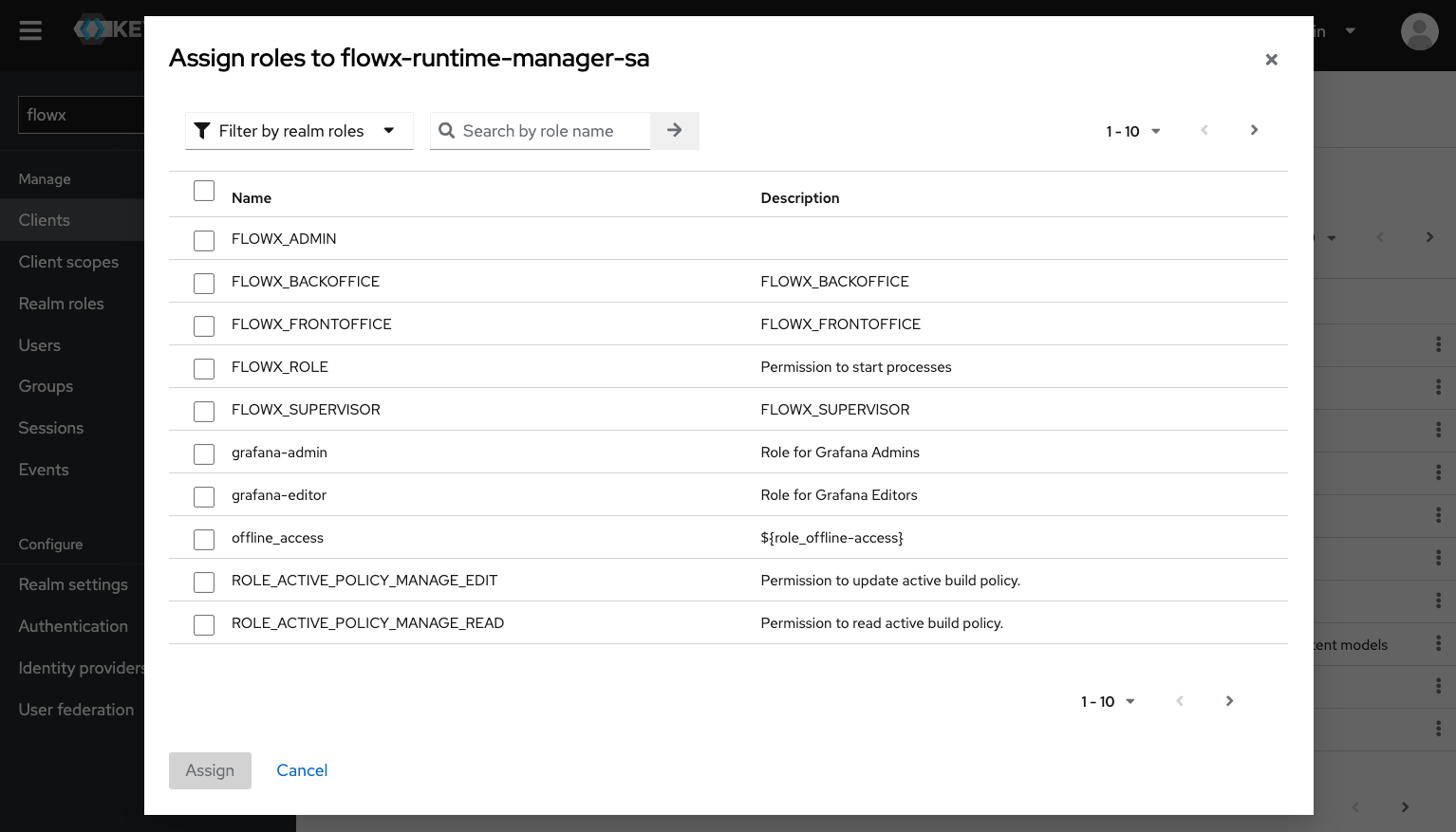1456x832 pixels.
Task: Check the FLOWX_ROLE role
Action: coord(204,369)
